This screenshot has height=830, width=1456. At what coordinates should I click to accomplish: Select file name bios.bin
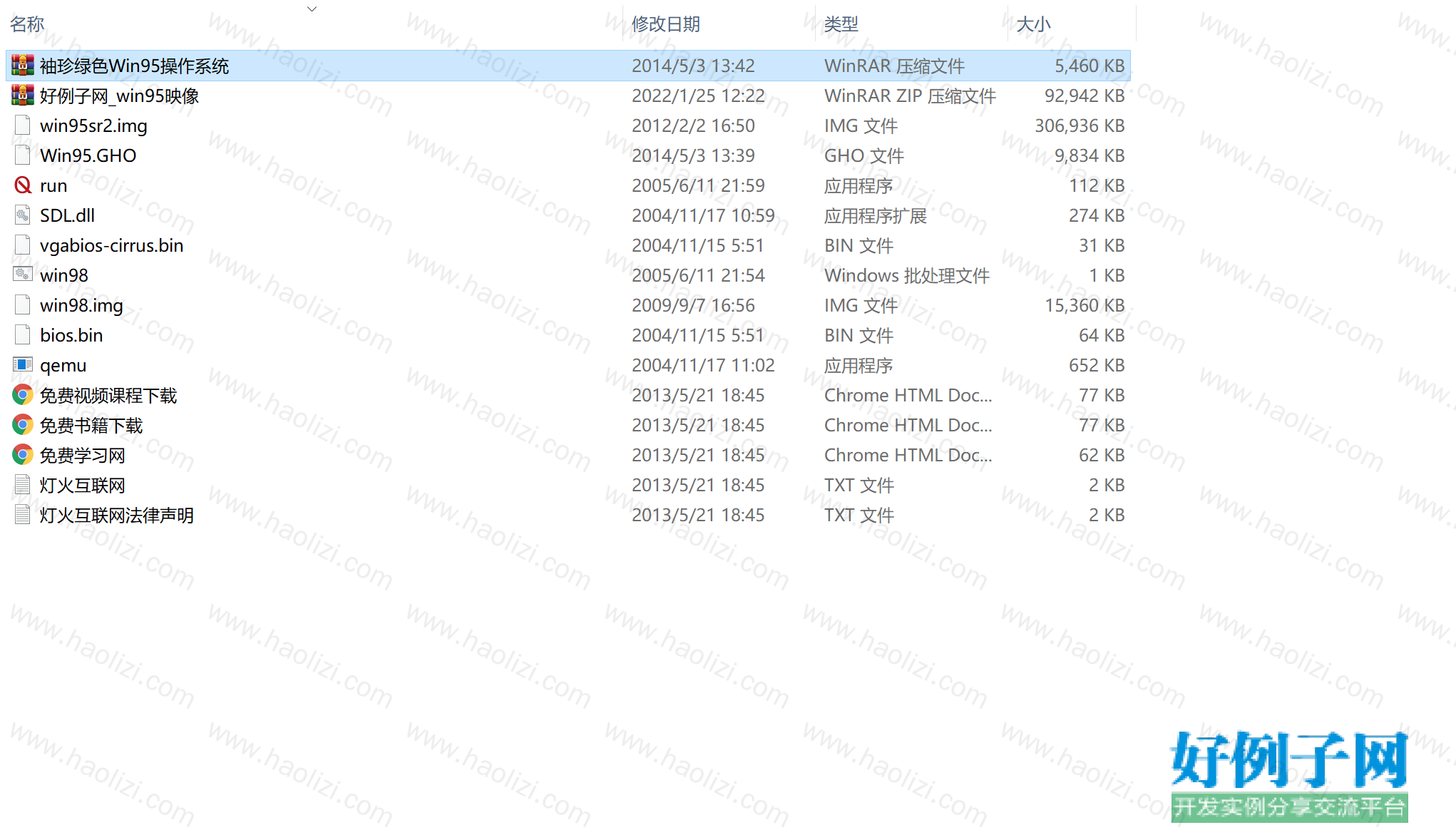point(71,336)
